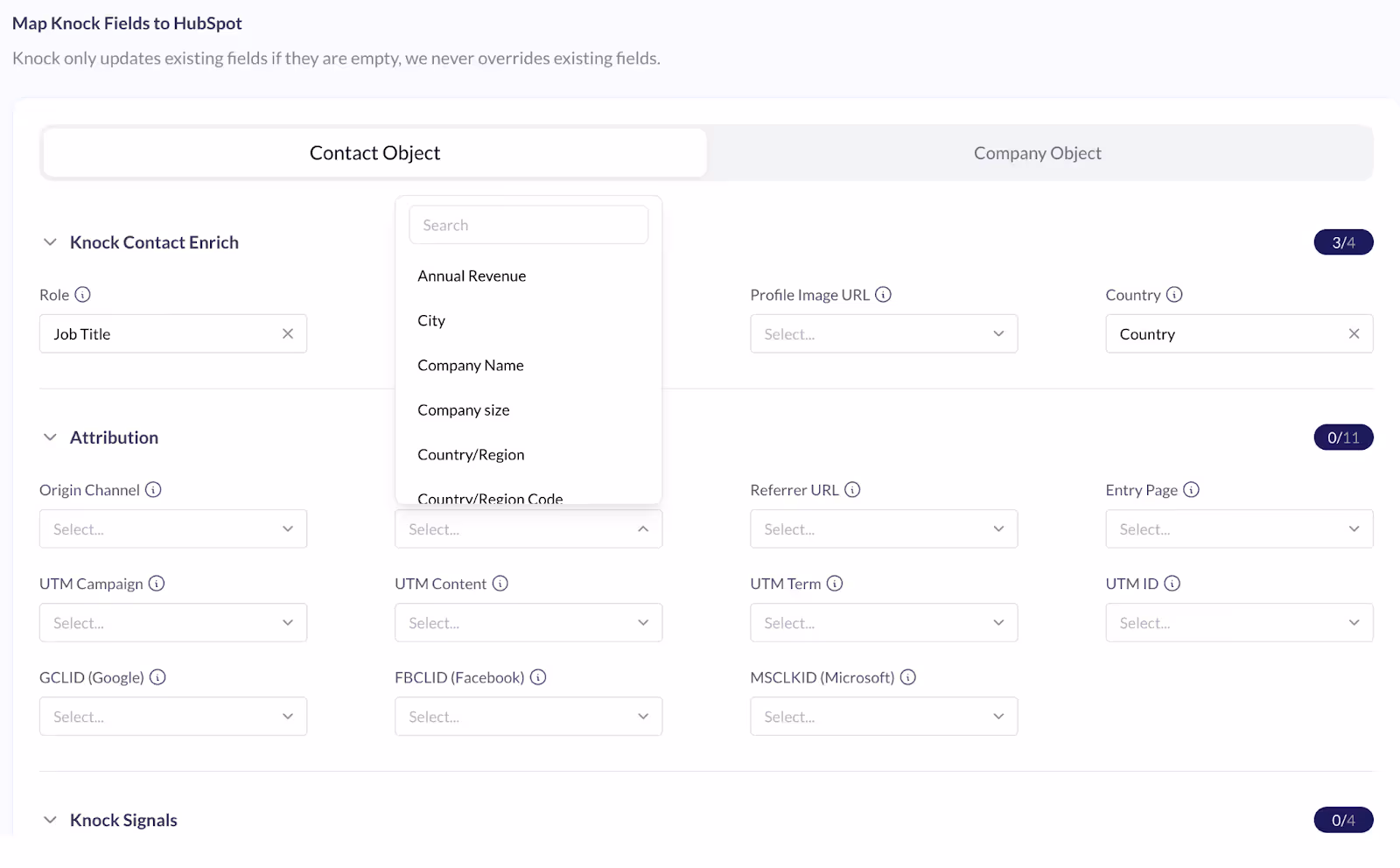Image resolution: width=1400 pixels, height=868 pixels.
Task: Click the GCLID (Google) info icon
Action: (x=157, y=676)
